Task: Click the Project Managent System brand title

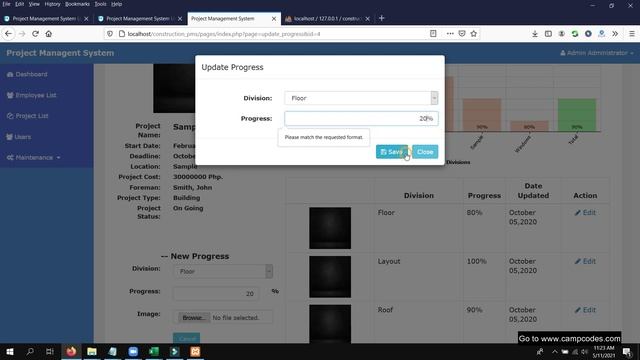Action: pyautogui.click(x=60, y=53)
